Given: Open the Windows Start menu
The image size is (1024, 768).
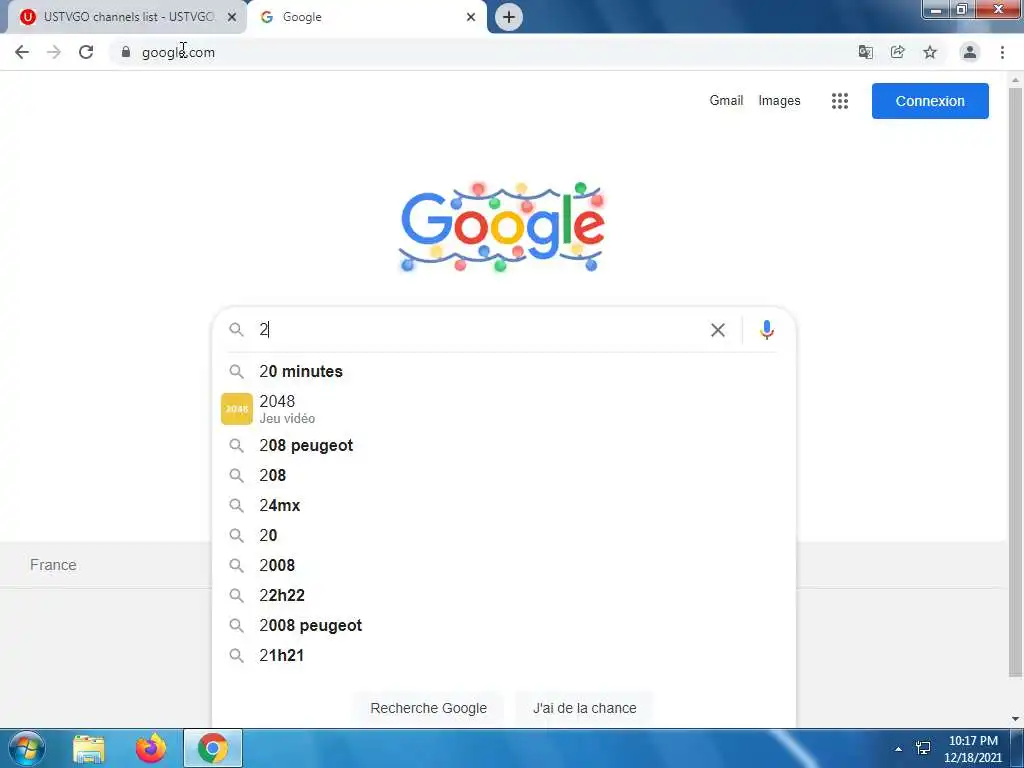Looking at the screenshot, I should pyautogui.click(x=26, y=748).
